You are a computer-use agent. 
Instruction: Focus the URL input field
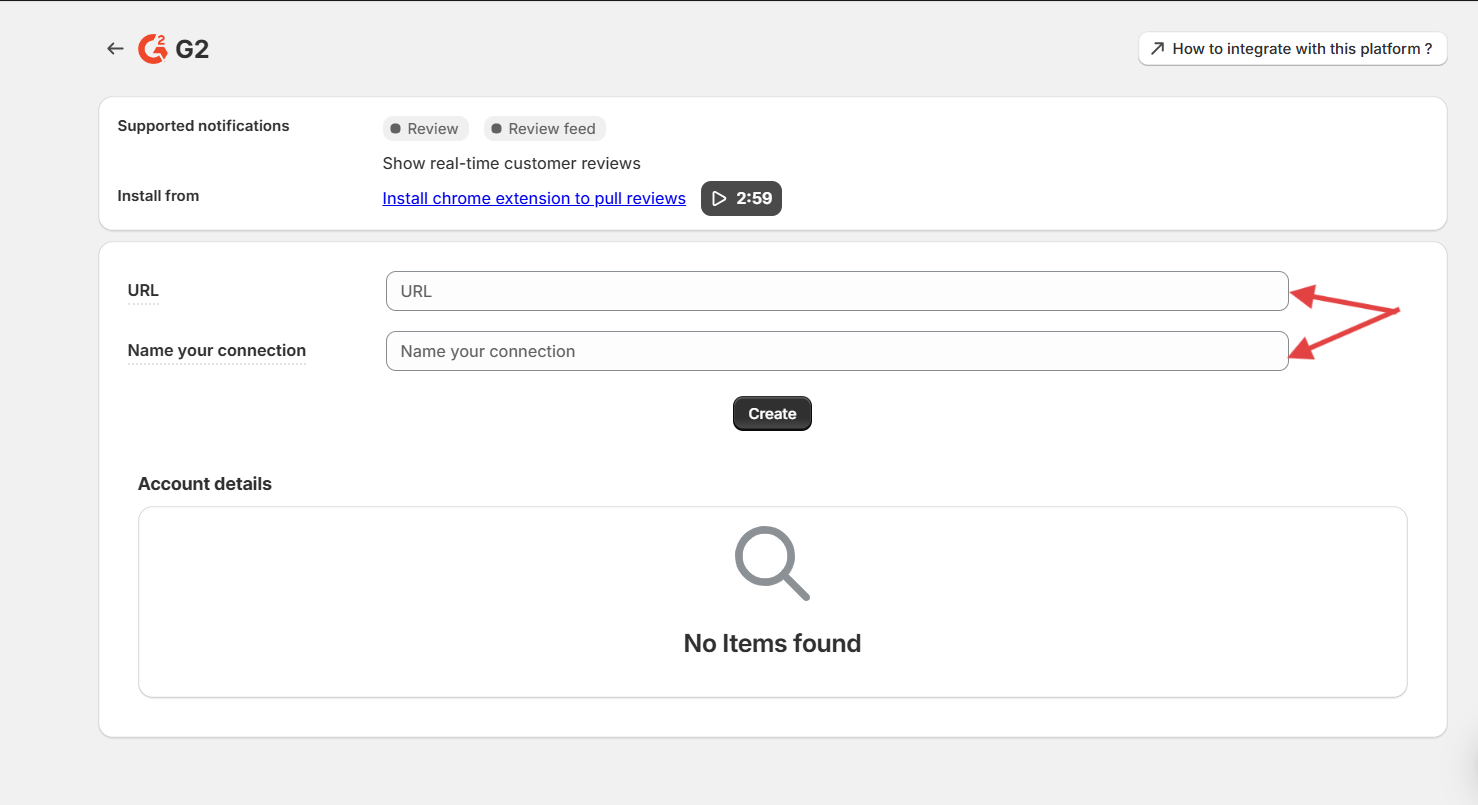(836, 291)
